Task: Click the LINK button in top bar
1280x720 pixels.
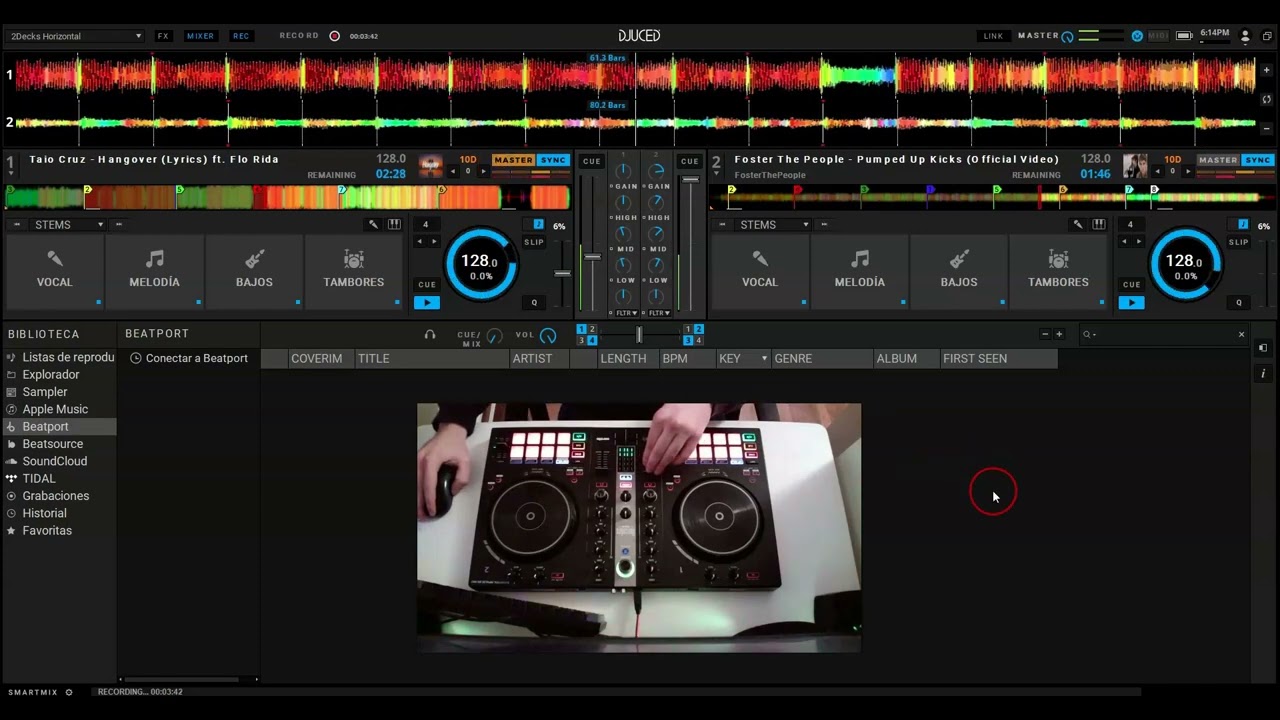Action: click(x=993, y=36)
